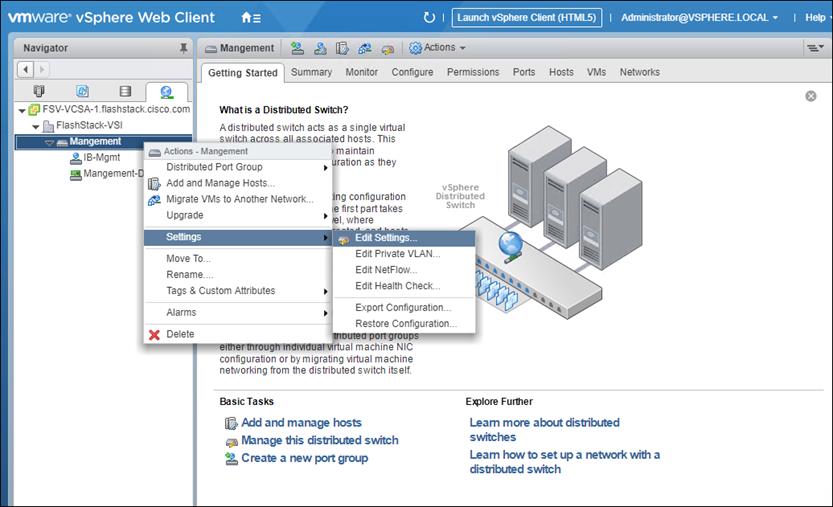Switch to the Networks tab
Screen dimensions: 833x507
tap(640, 72)
